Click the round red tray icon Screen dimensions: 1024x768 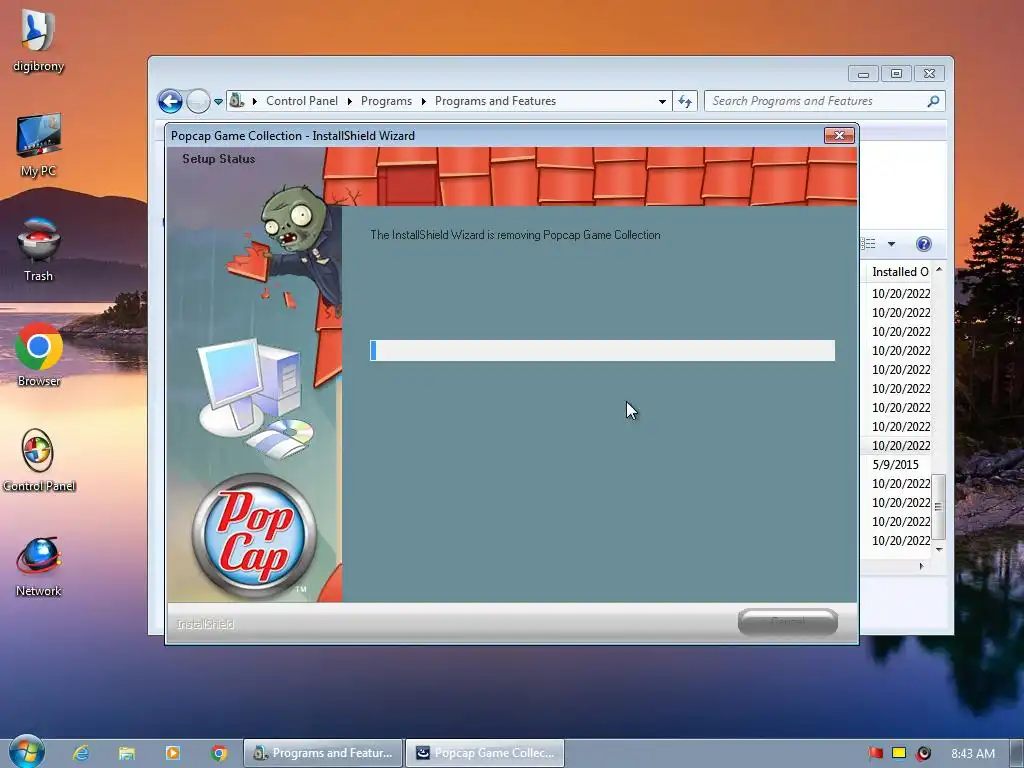923,753
